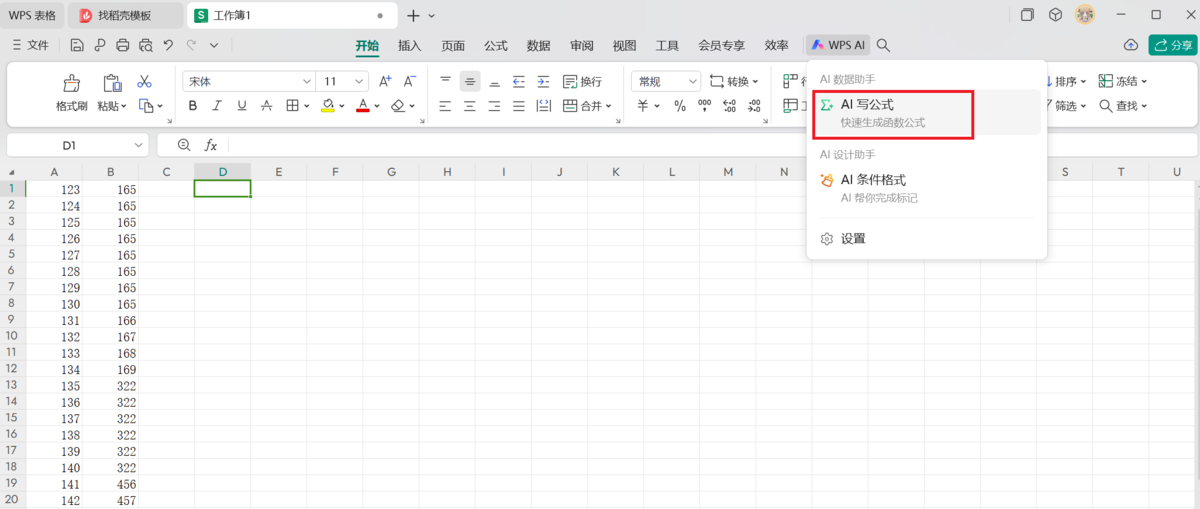Align text right in cell

pos(494,105)
